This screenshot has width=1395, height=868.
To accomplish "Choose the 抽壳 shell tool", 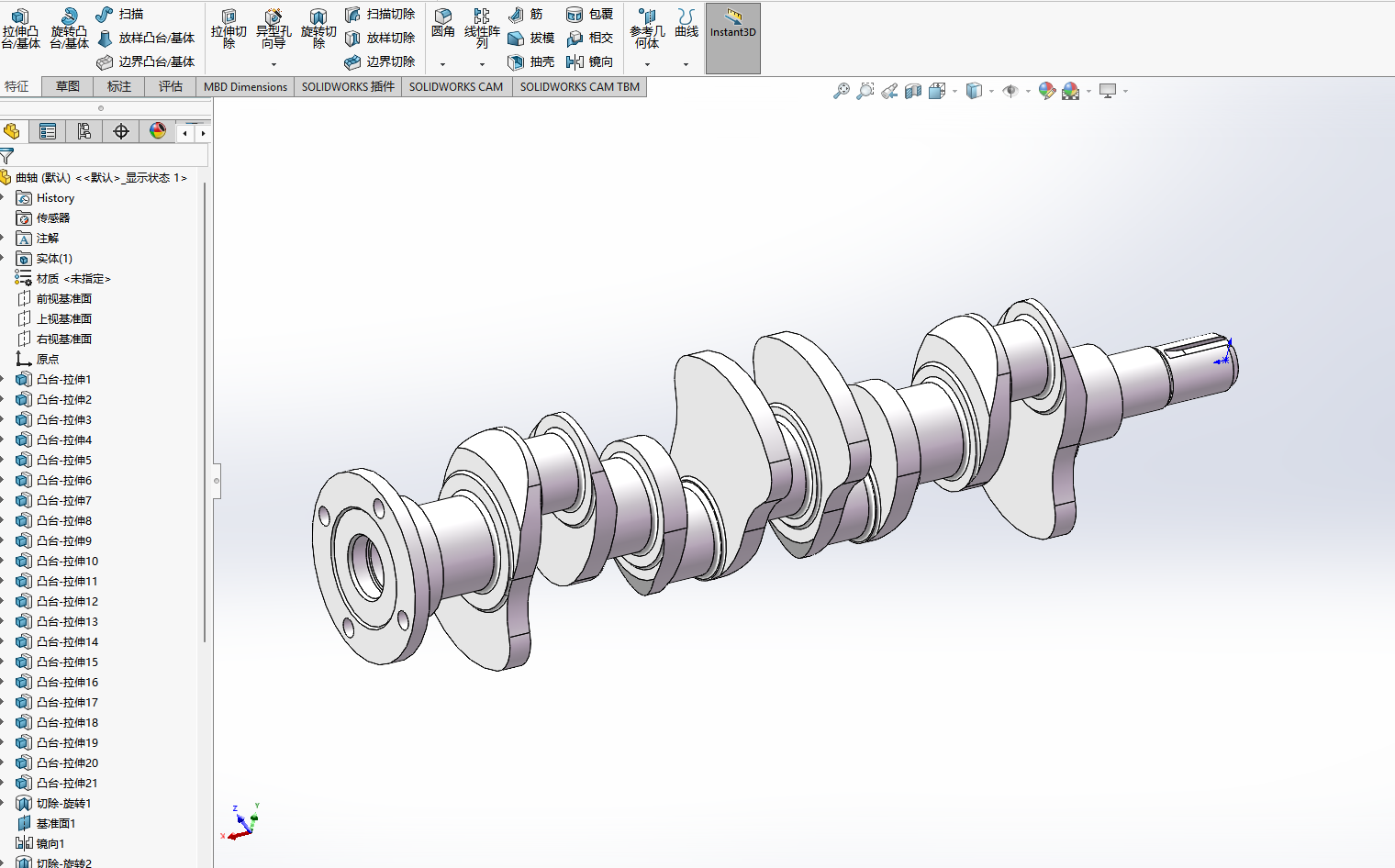I will pyautogui.click(x=530, y=61).
